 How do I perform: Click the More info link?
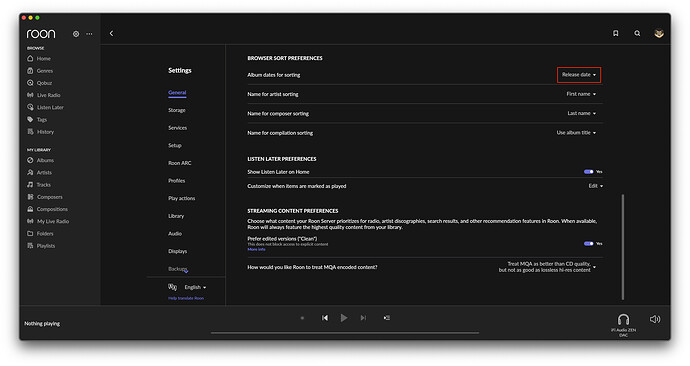click(x=256, y=249)
